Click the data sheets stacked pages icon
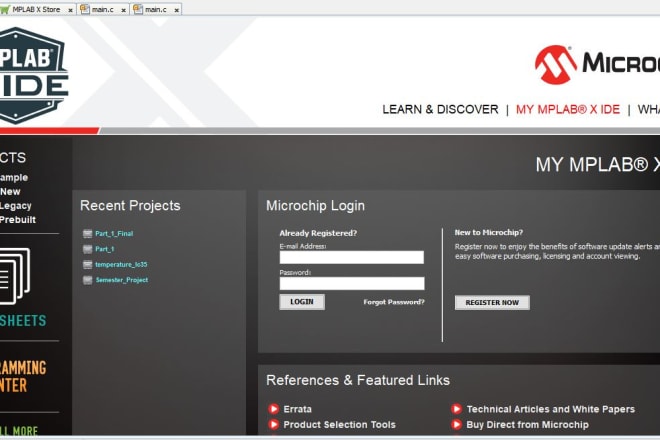The height and width of the screenshot is (440, 660). [x=15, y=276]
